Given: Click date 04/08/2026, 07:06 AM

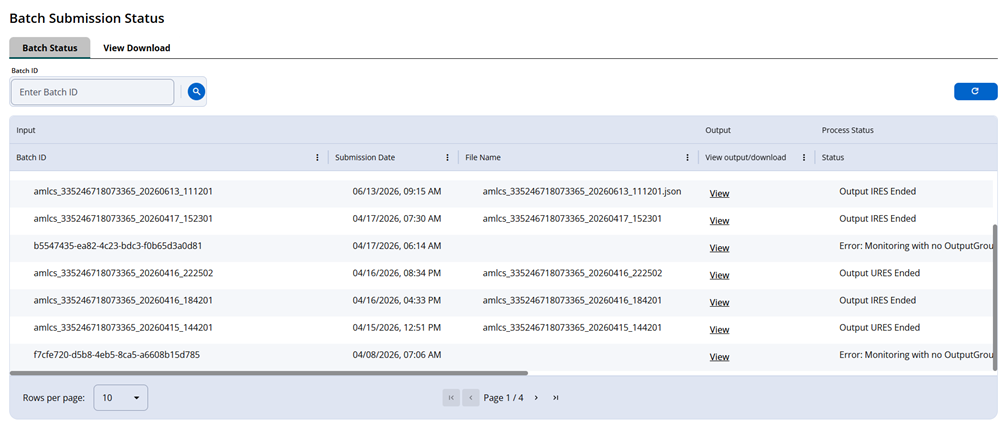Looking at the screenshot, I should coord(397,355).
